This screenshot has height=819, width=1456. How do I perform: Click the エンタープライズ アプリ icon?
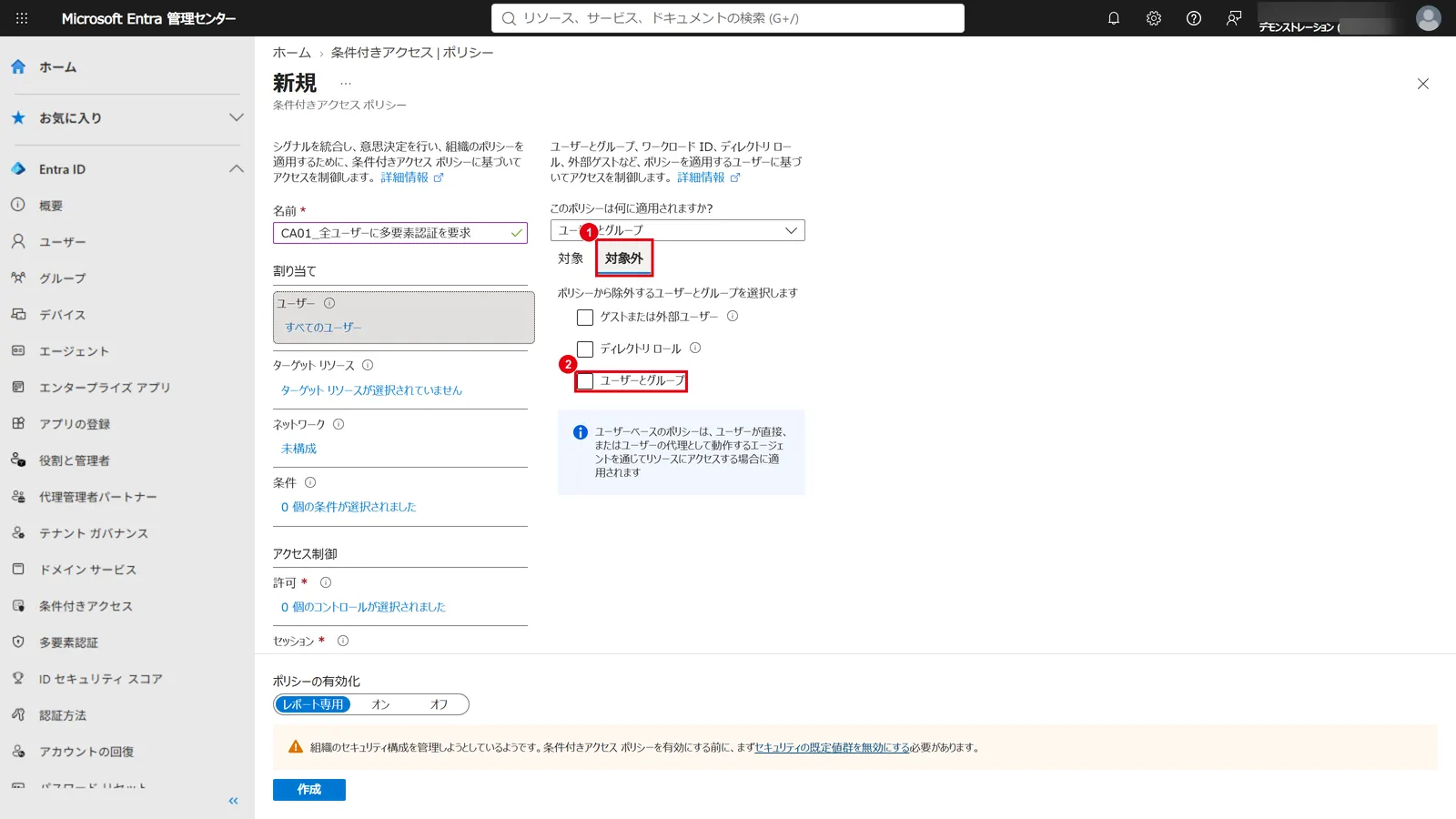18,387
